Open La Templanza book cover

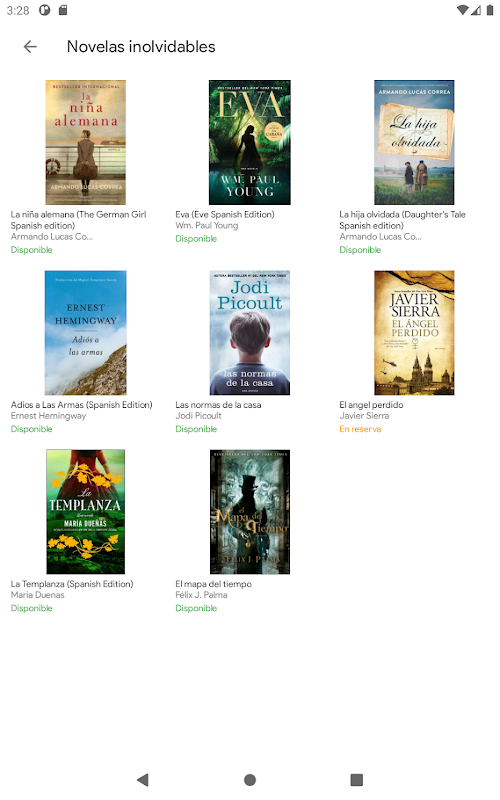pyautogui.click(x=86, y=512)
